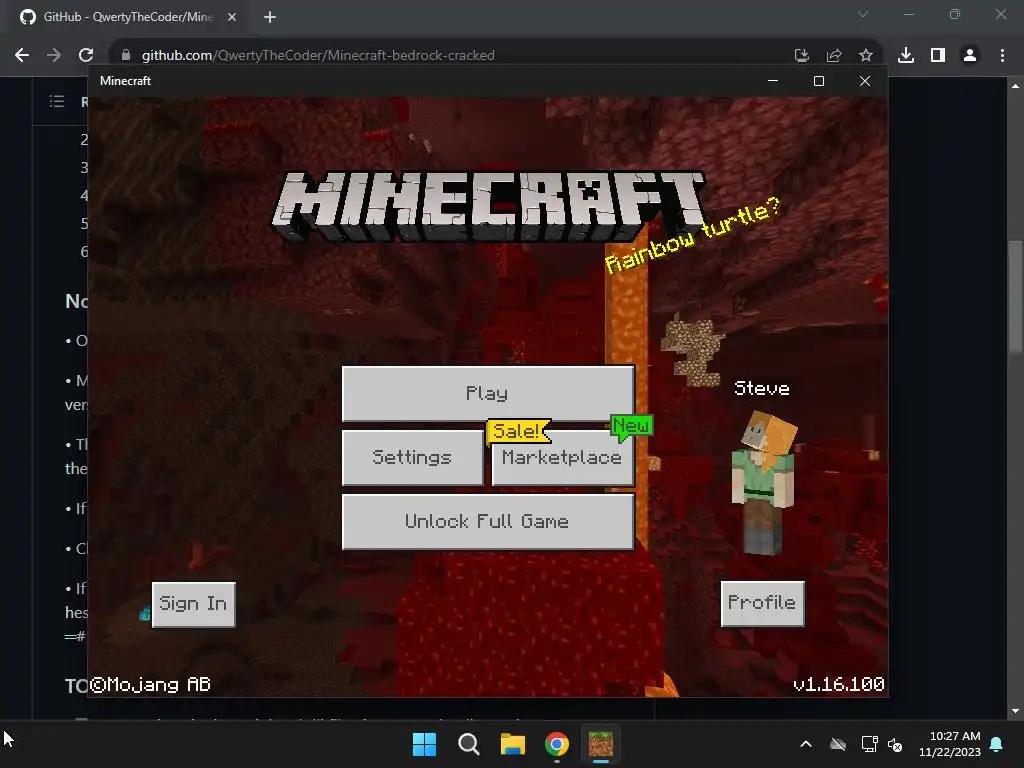Click the Chrome address bar URL
The width and height of the screenshot is (1024, 768).
coord(318,55)
